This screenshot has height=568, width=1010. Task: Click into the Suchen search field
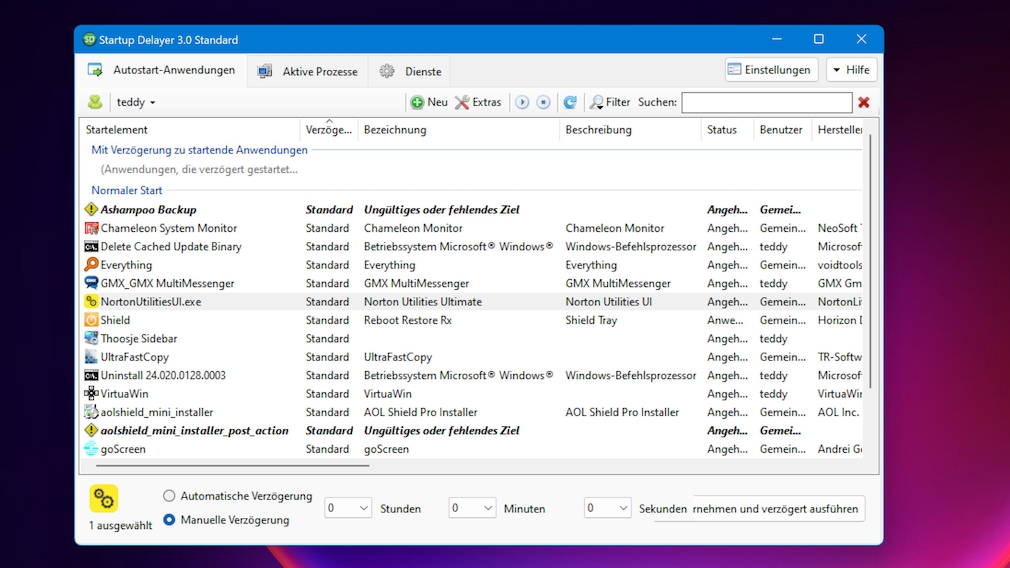767,102
